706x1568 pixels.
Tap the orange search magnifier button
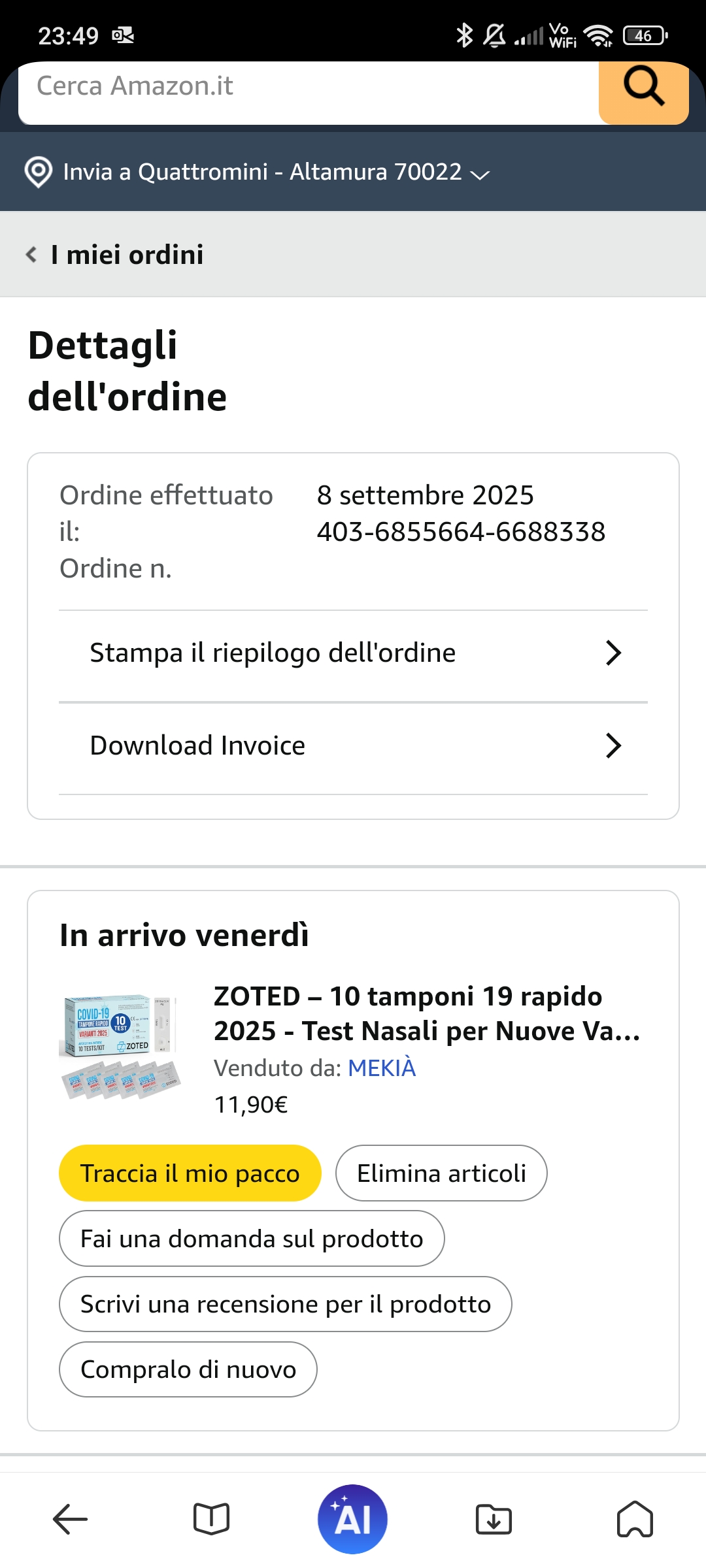click(643, 88)
